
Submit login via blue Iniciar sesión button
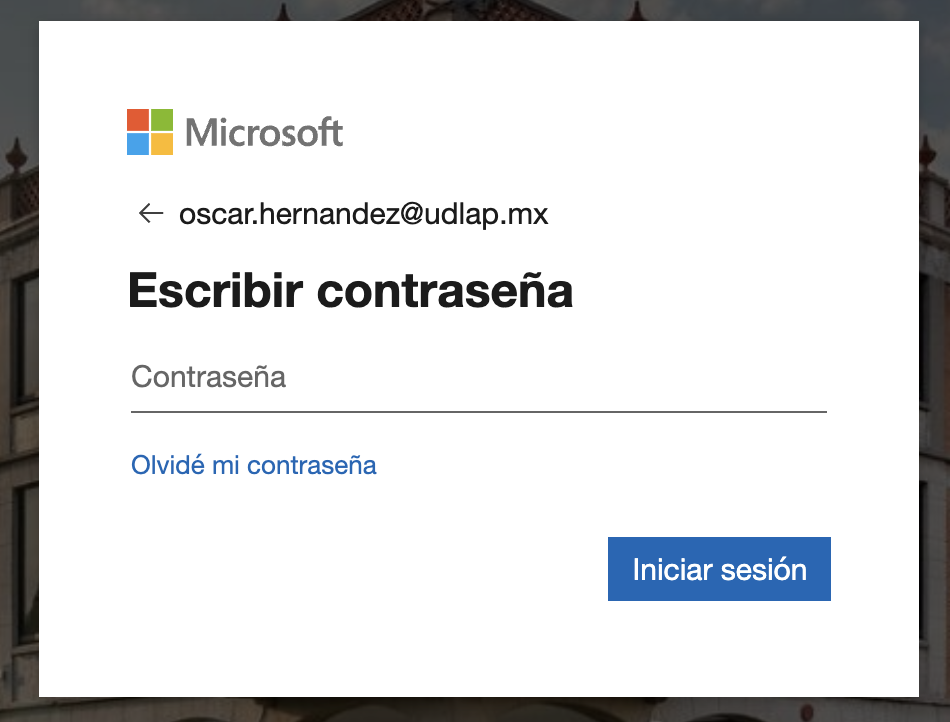[719, 569]
